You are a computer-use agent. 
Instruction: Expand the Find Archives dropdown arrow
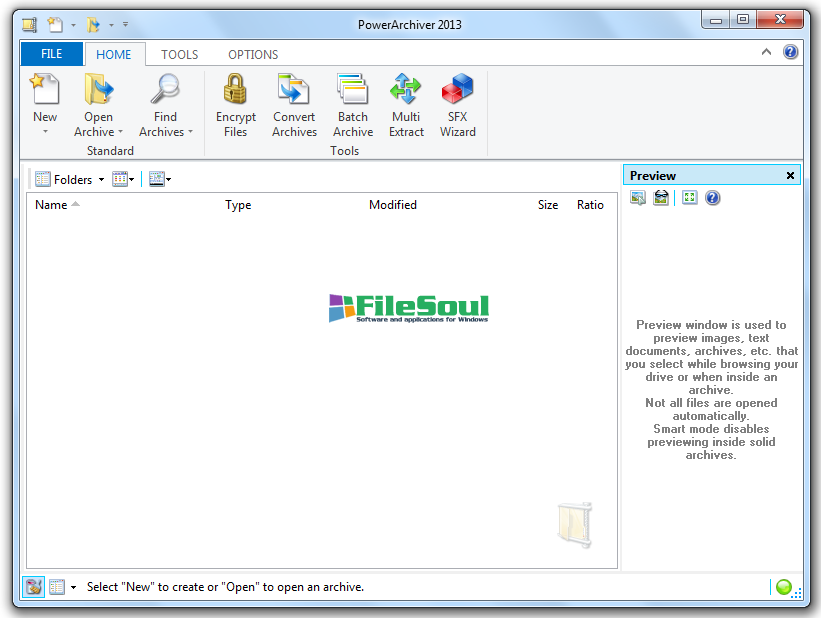(191, 131)
